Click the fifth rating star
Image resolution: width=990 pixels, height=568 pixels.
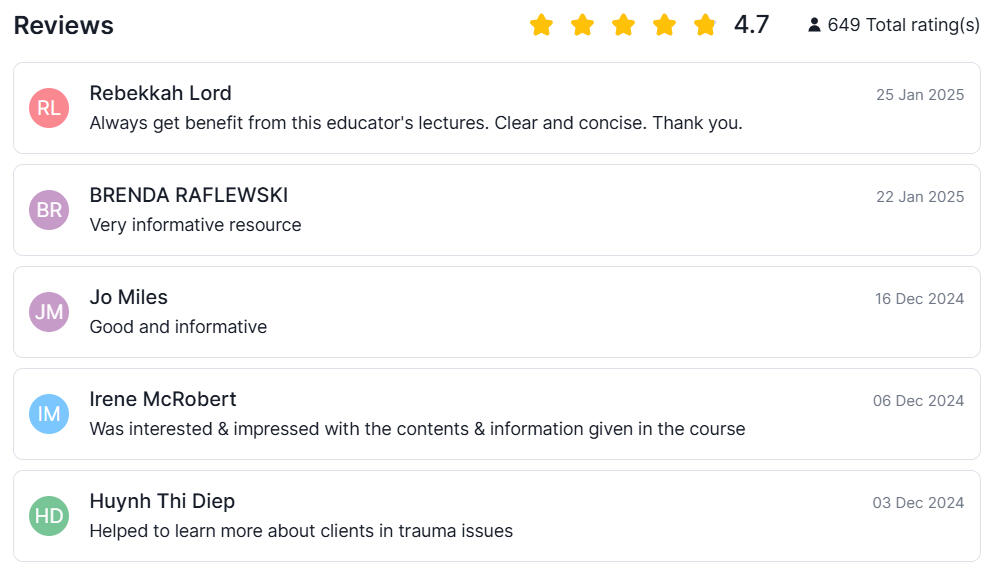tap(705, 25)
